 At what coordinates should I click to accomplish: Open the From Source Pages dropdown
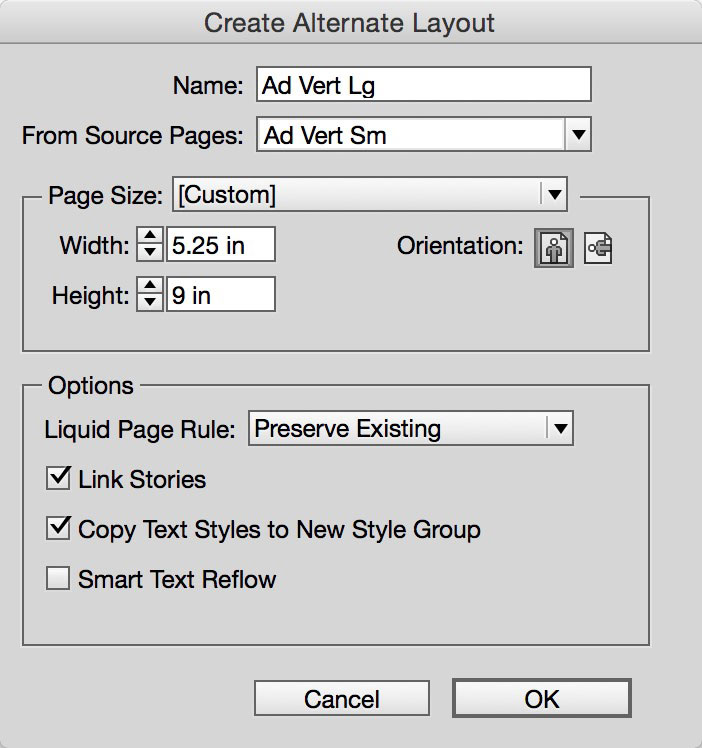[x=578, y=135]
